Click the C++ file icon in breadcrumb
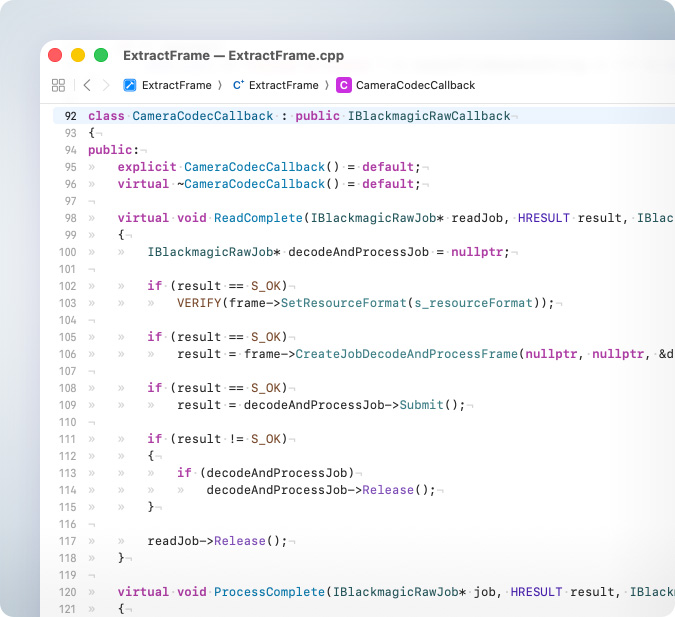Viewport: 675px width, 617px height. 238,85
